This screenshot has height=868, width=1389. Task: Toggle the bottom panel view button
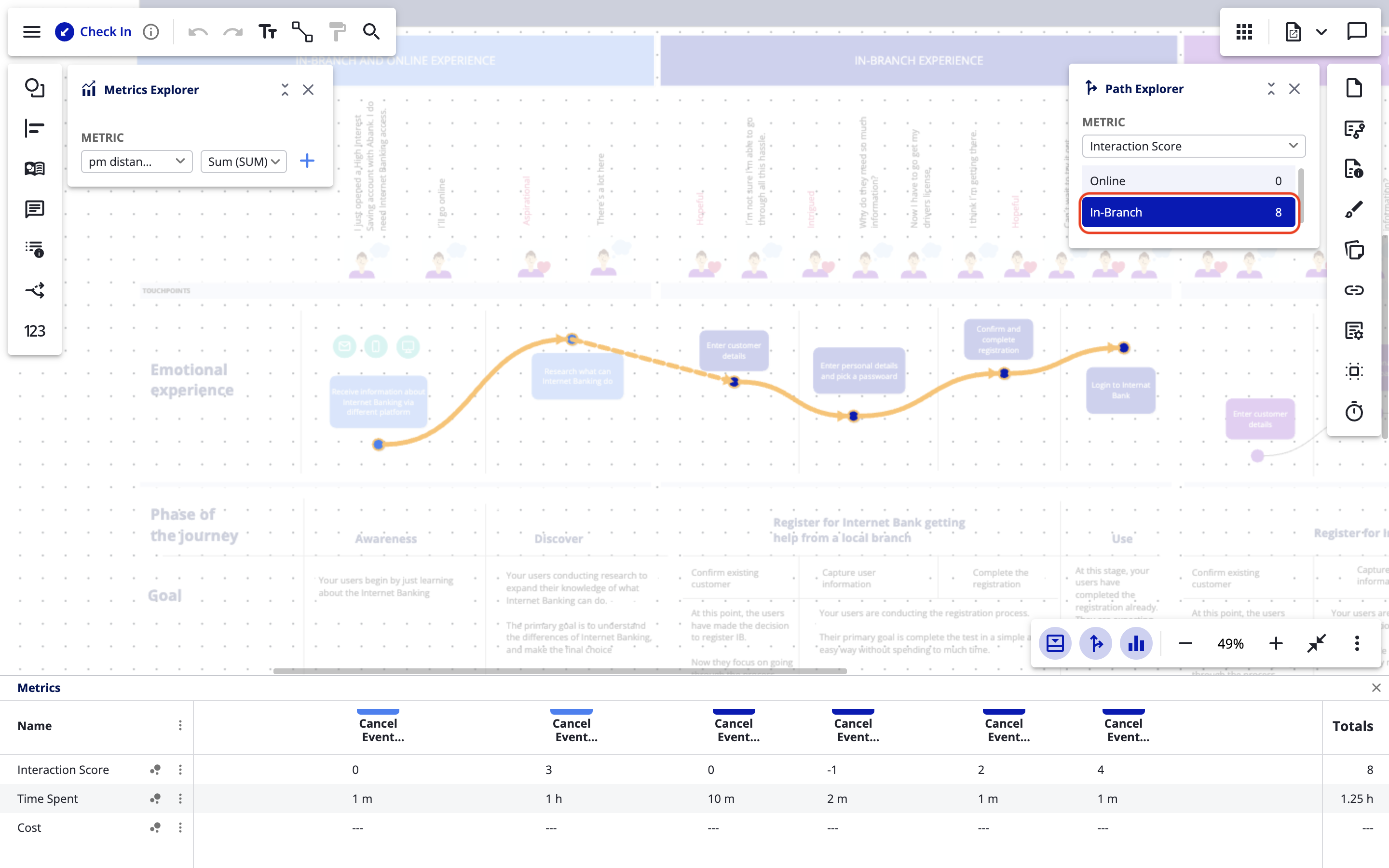[1055, 644]
